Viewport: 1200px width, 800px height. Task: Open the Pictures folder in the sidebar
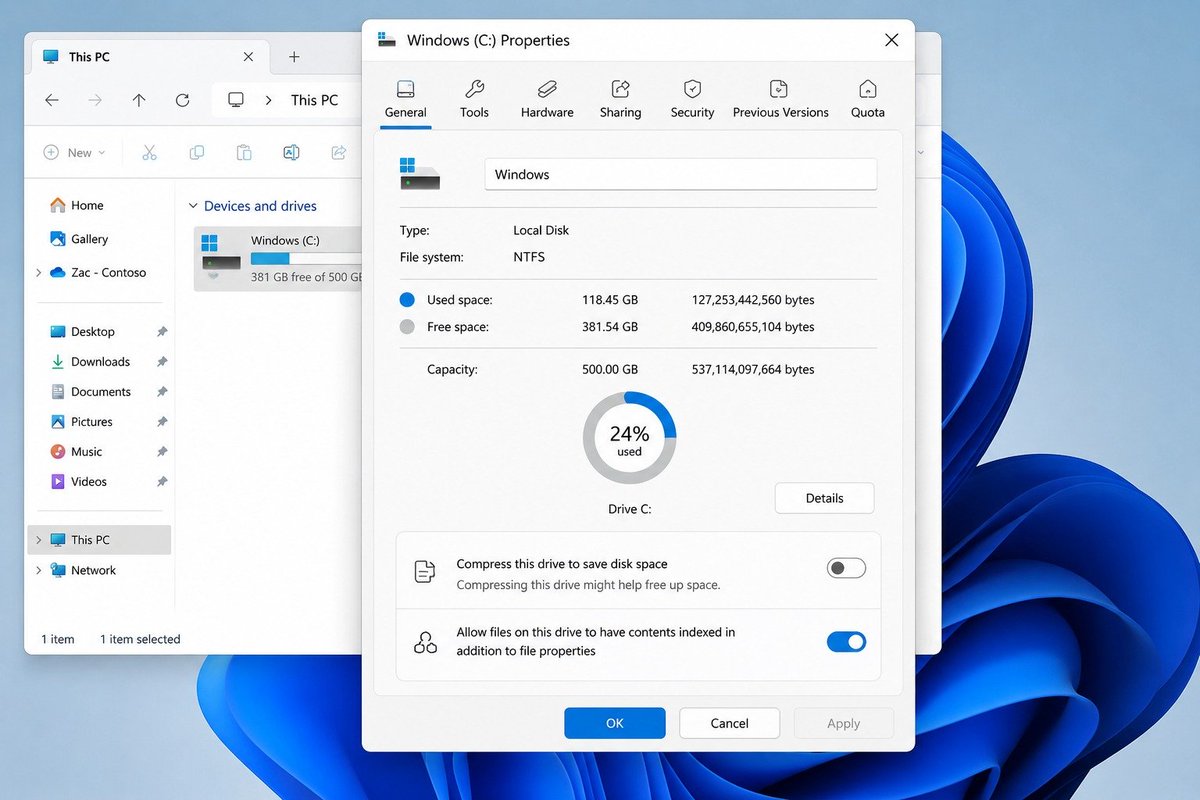pos(81,422)
